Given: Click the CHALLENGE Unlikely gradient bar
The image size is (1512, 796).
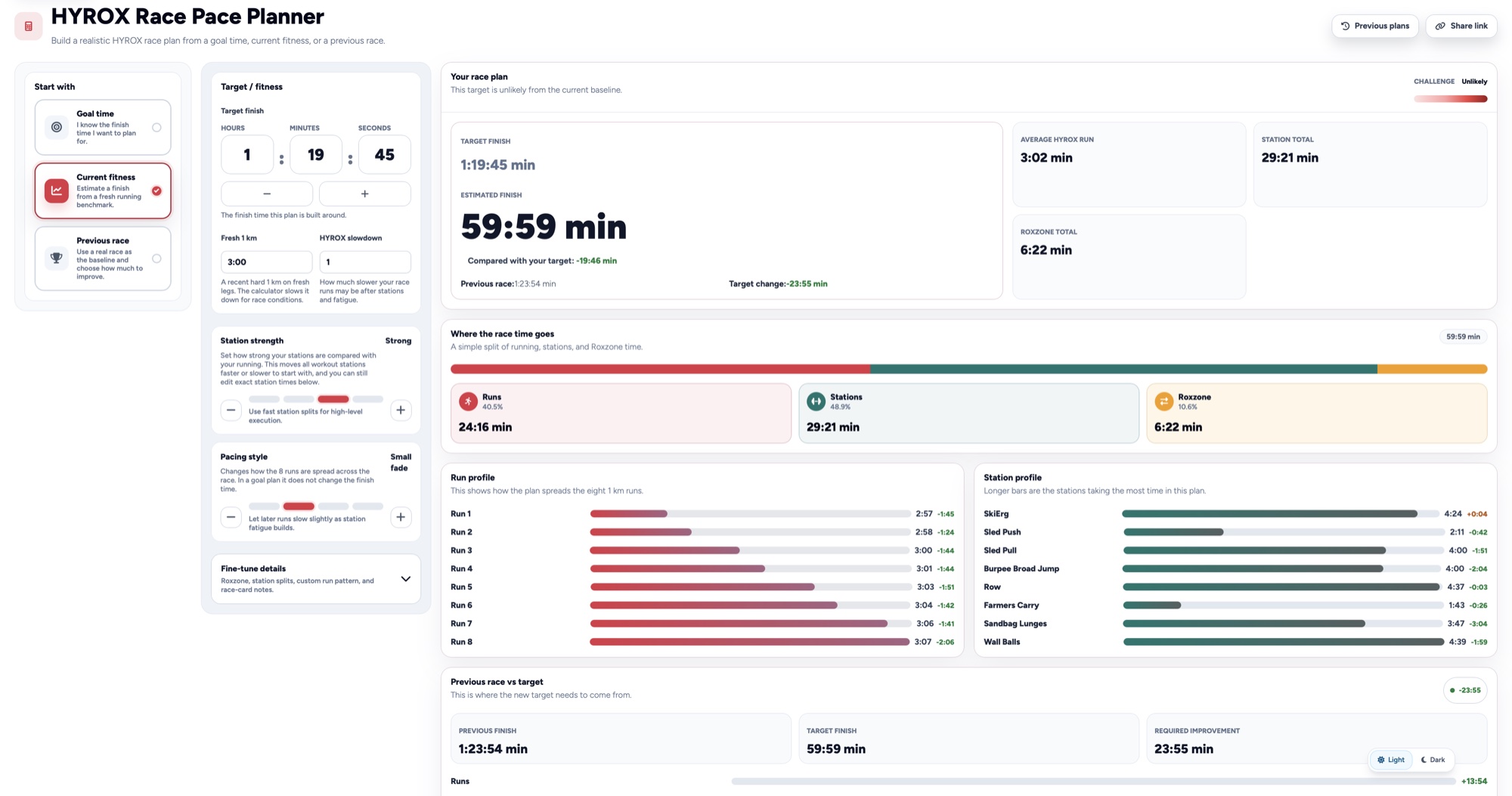Looking at the screenshot, I should 1451,98.
